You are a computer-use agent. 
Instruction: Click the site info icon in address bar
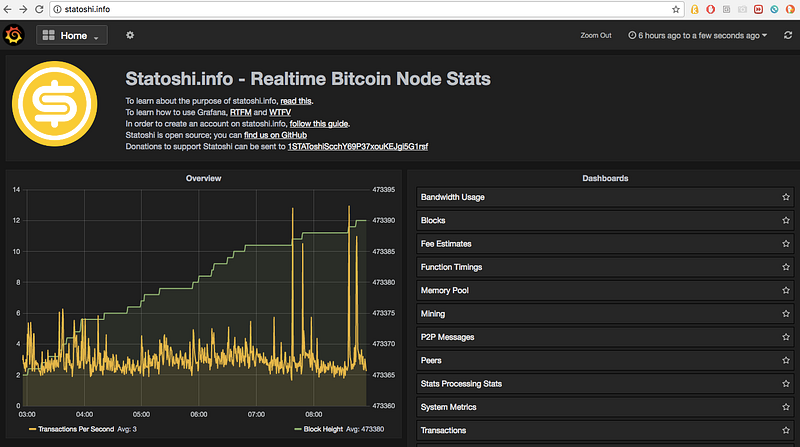click(x=58, y=9)
